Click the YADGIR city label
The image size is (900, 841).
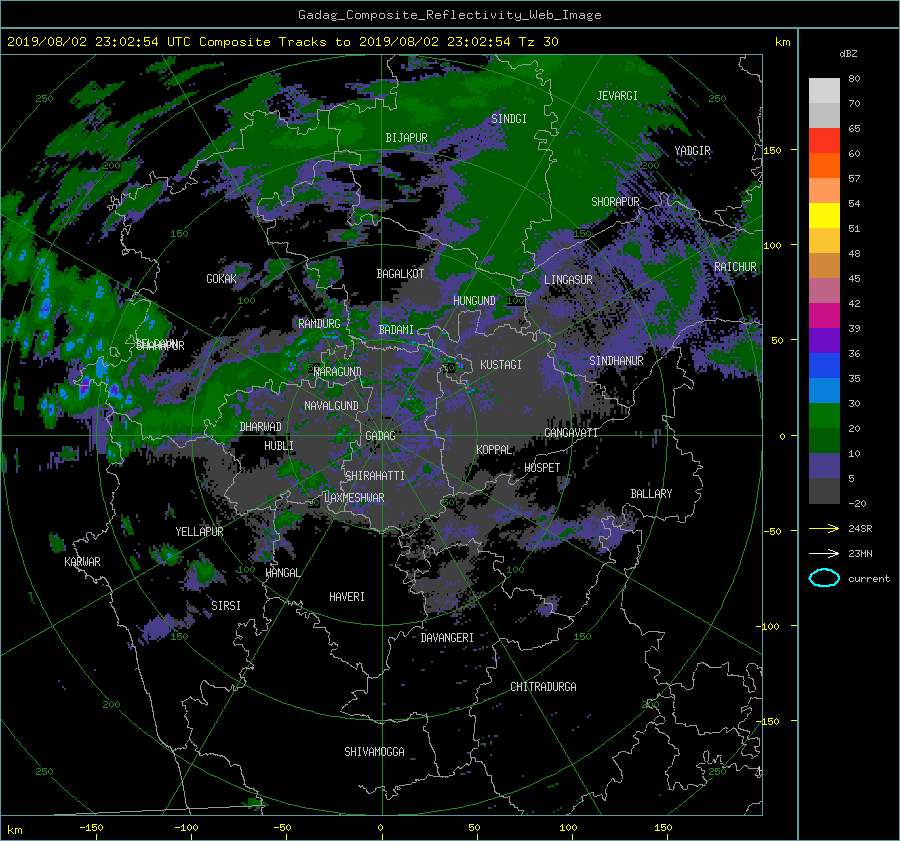click(x=692, y=151)
